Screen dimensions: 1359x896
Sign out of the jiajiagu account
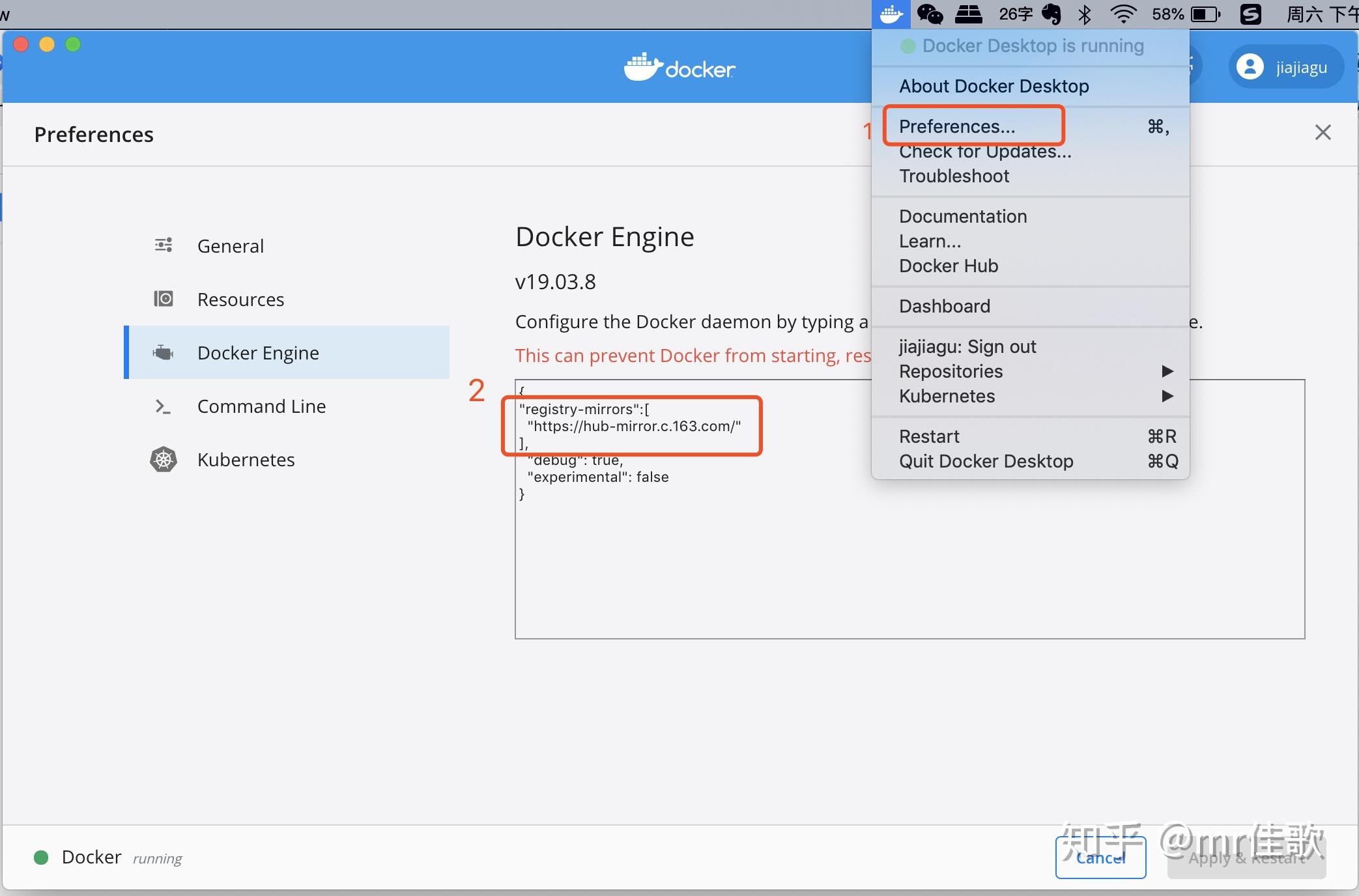(x=968, y=346)
